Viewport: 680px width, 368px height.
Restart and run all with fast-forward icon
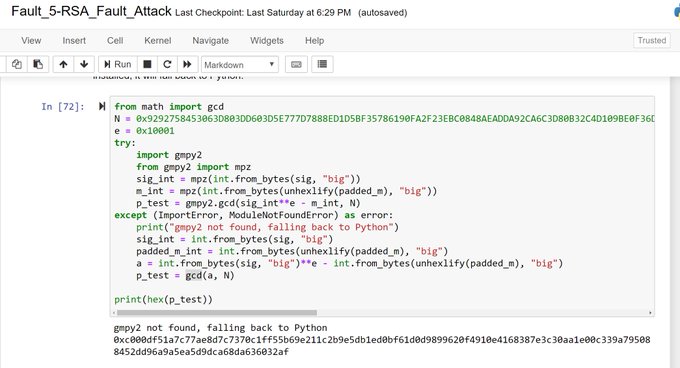click(x=187, y=64)
